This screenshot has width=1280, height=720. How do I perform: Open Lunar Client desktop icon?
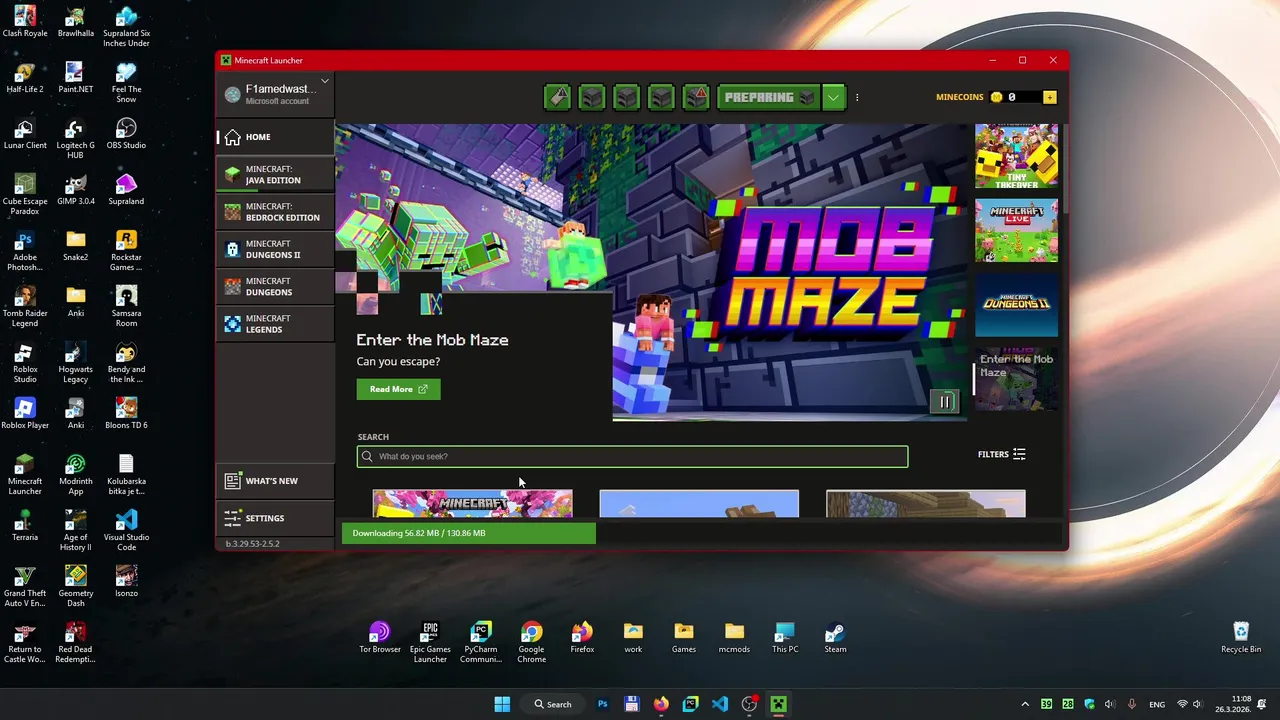[25, 133]
